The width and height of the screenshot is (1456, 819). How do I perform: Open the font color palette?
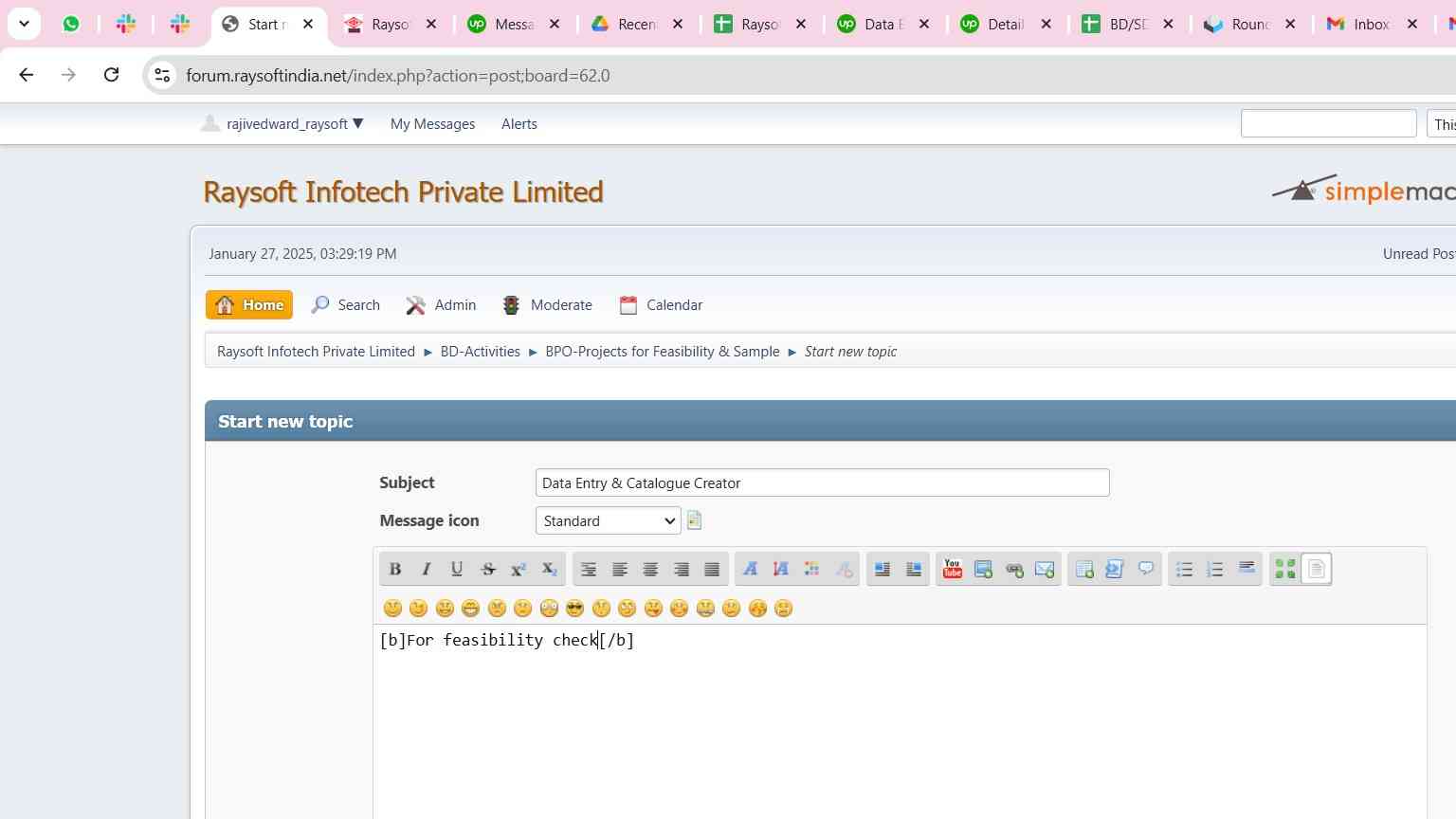[812, 569]
